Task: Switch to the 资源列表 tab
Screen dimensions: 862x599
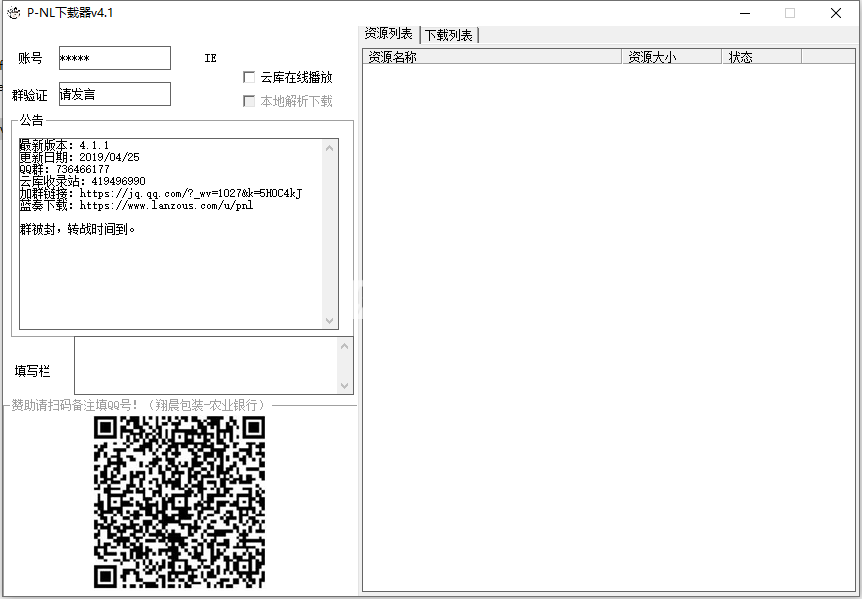Action: [389, 34]
